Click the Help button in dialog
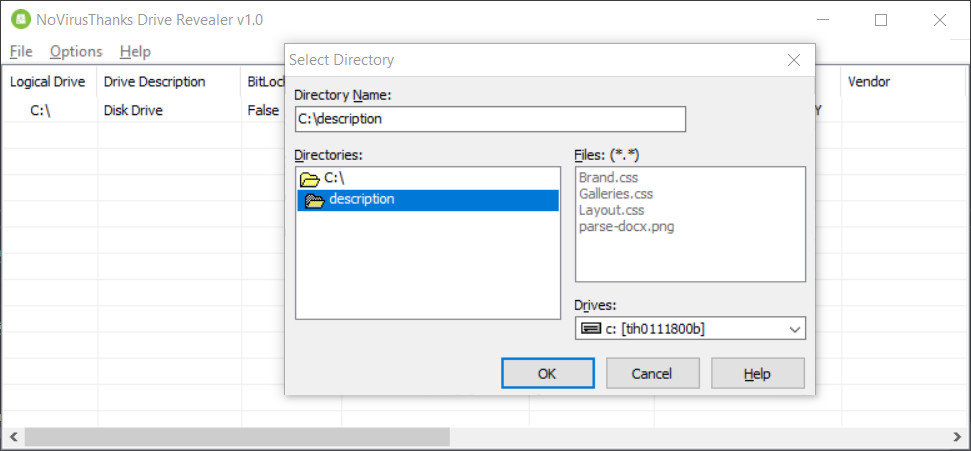Screen dimensions: 971x451 757,374
